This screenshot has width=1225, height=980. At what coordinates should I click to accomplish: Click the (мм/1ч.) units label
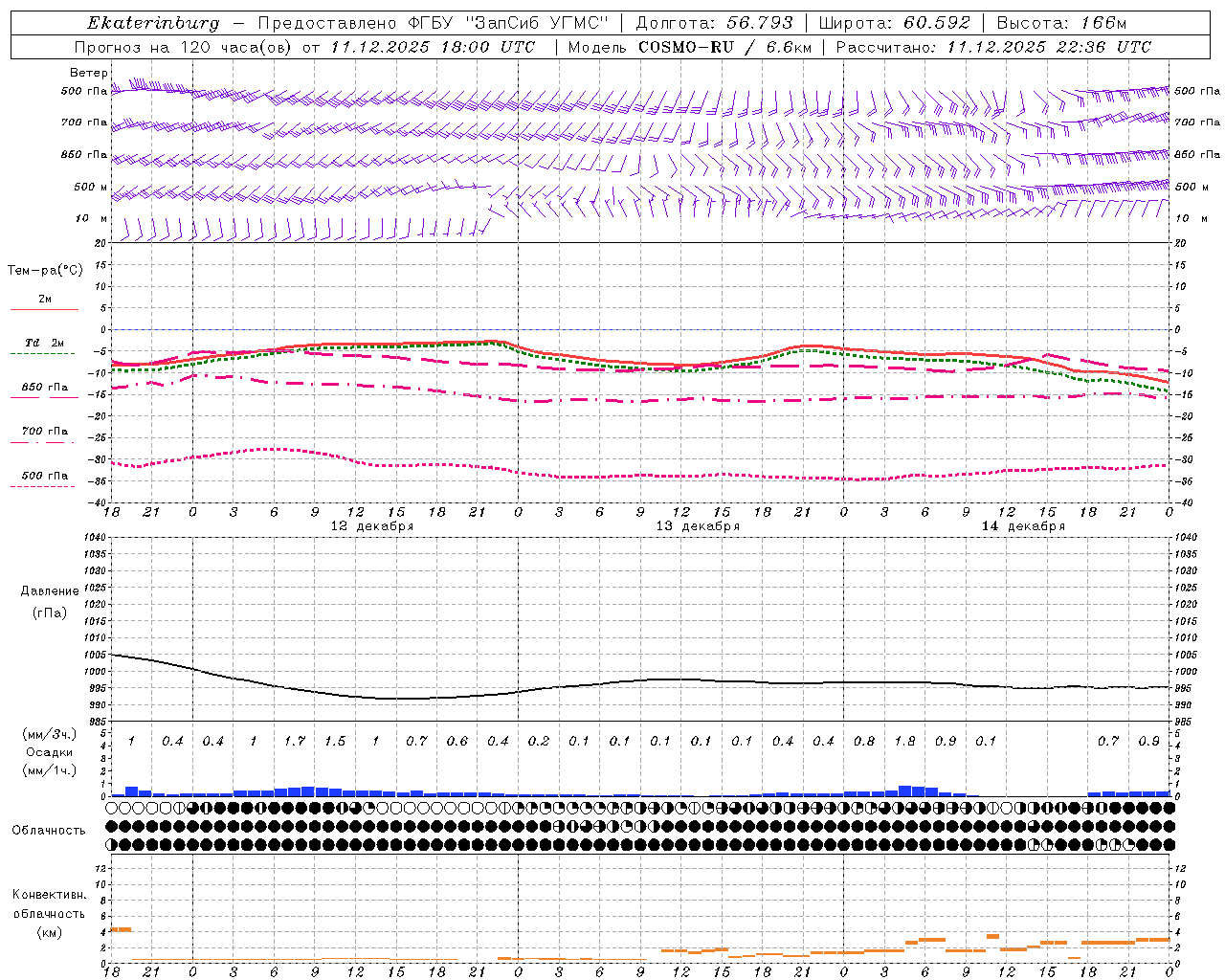(x=50, y=770)
